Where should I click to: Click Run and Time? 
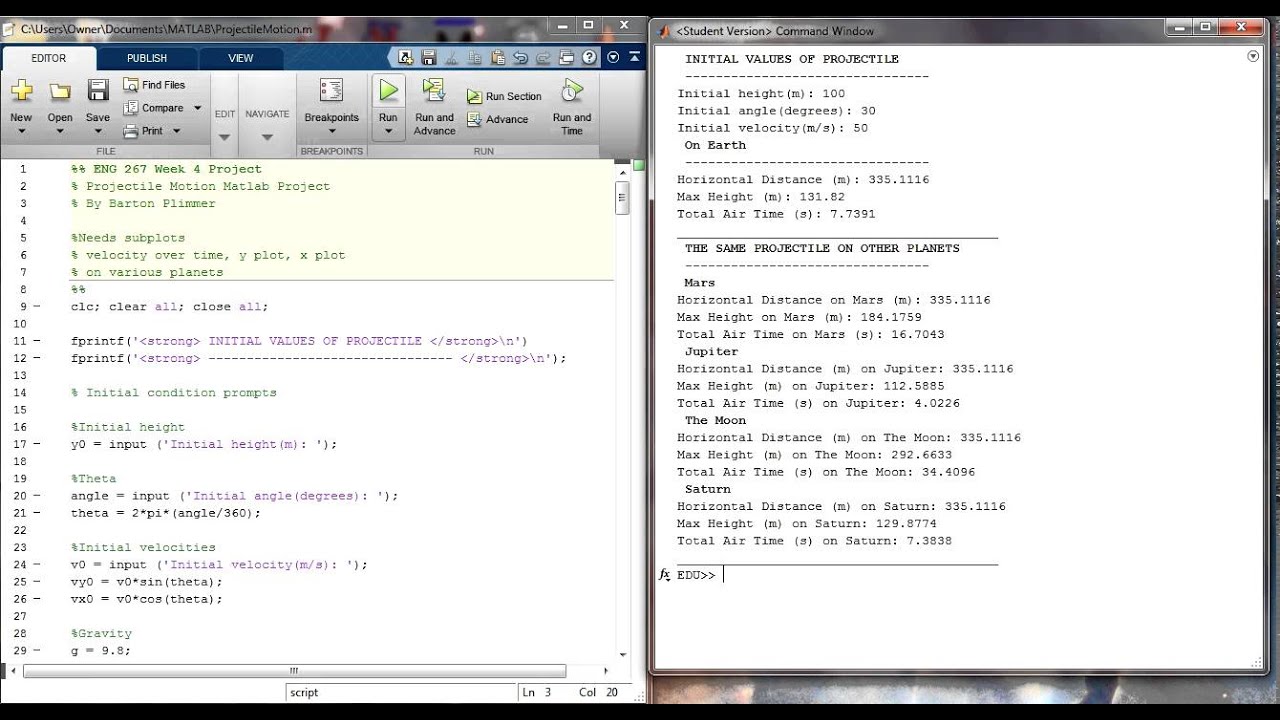572,106
